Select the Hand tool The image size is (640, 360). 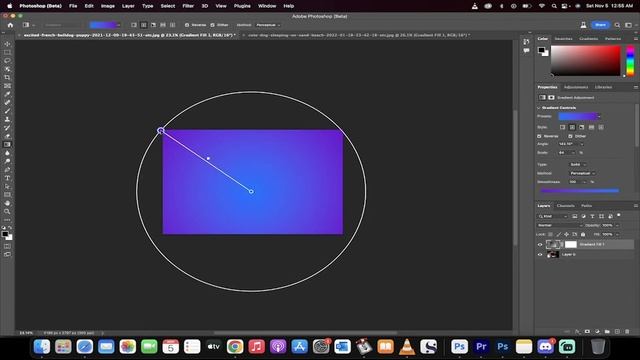point(7,203)
